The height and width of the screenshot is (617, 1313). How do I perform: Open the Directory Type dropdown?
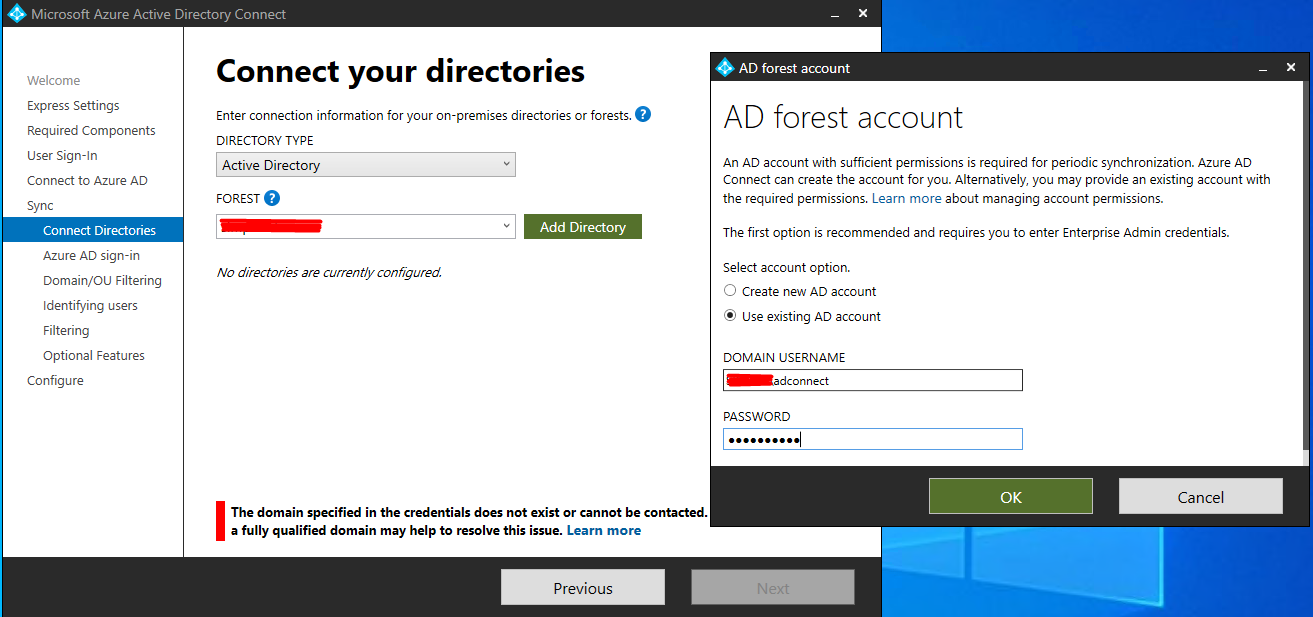[x=366, y=165]
